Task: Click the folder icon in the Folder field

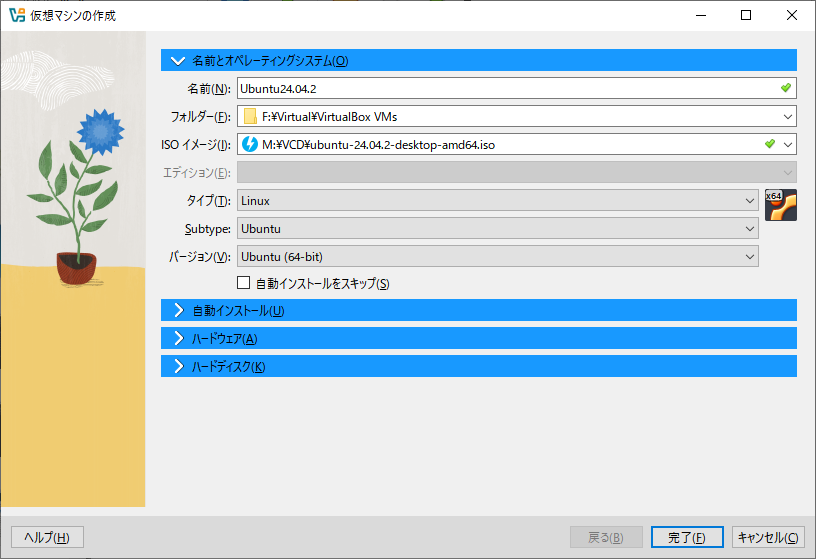Action: pos(250,117)
